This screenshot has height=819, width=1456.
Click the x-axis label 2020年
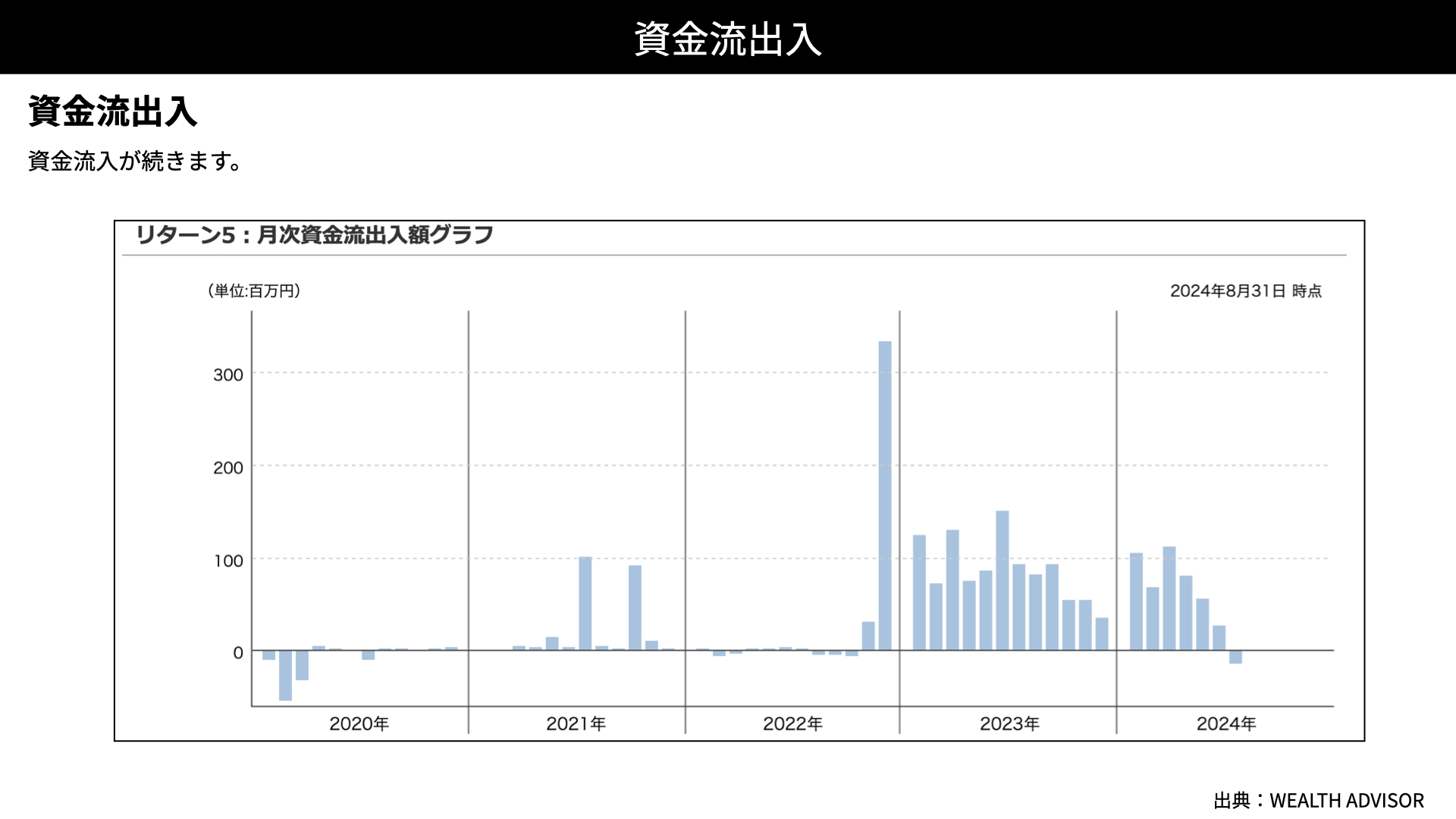tap(359, 723)
